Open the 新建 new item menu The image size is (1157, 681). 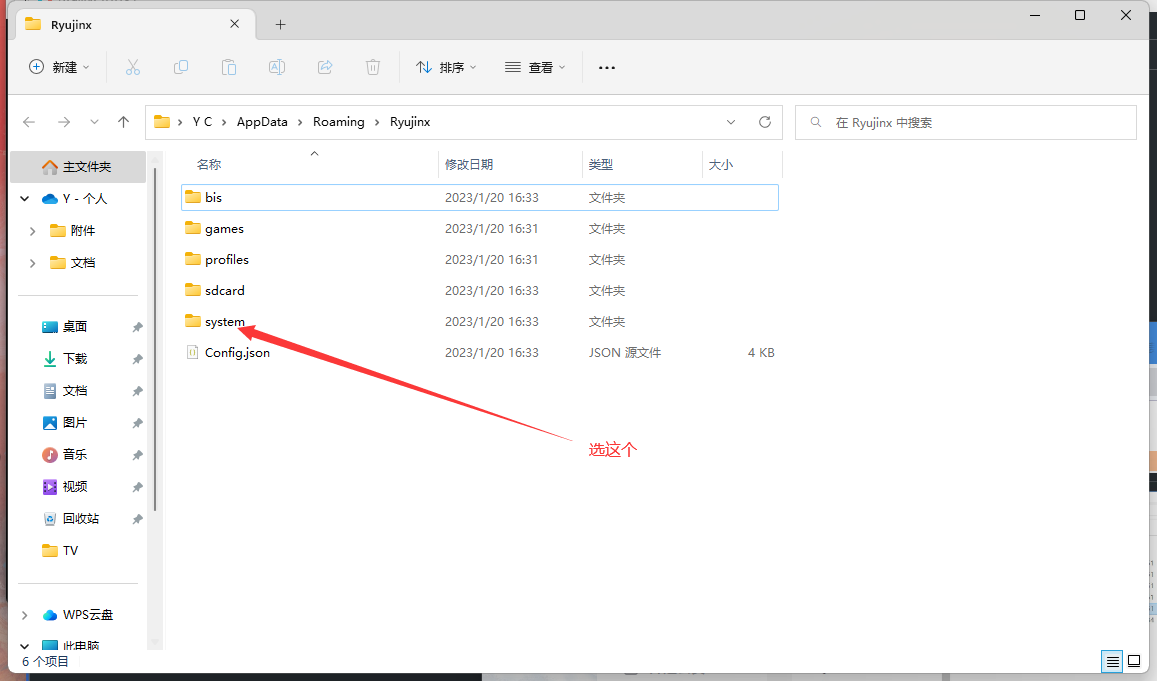point(59,67)
